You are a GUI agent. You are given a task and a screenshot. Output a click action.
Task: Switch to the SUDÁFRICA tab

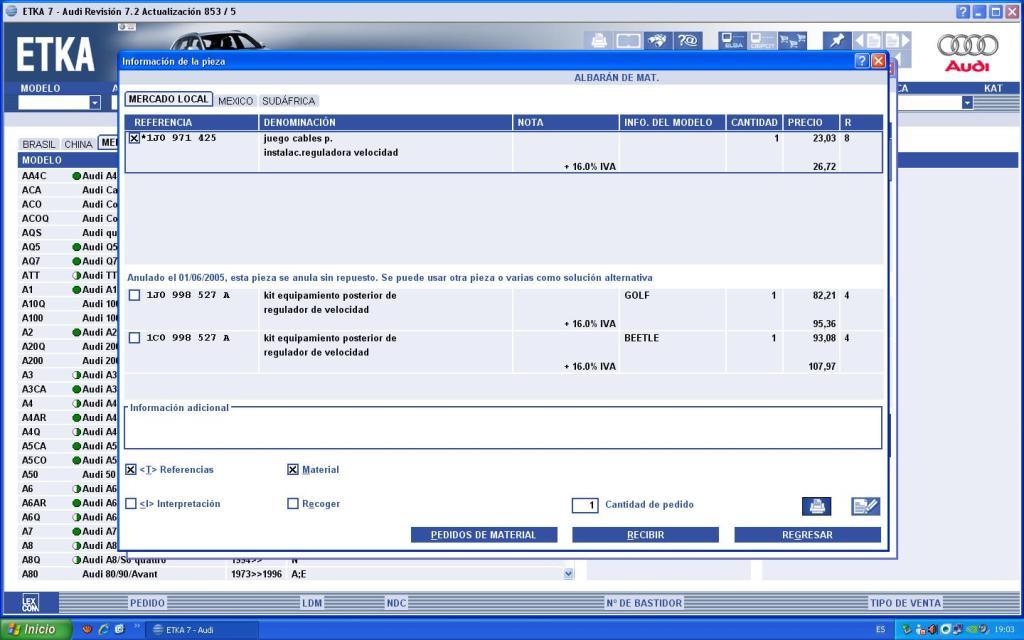(289, 101)
